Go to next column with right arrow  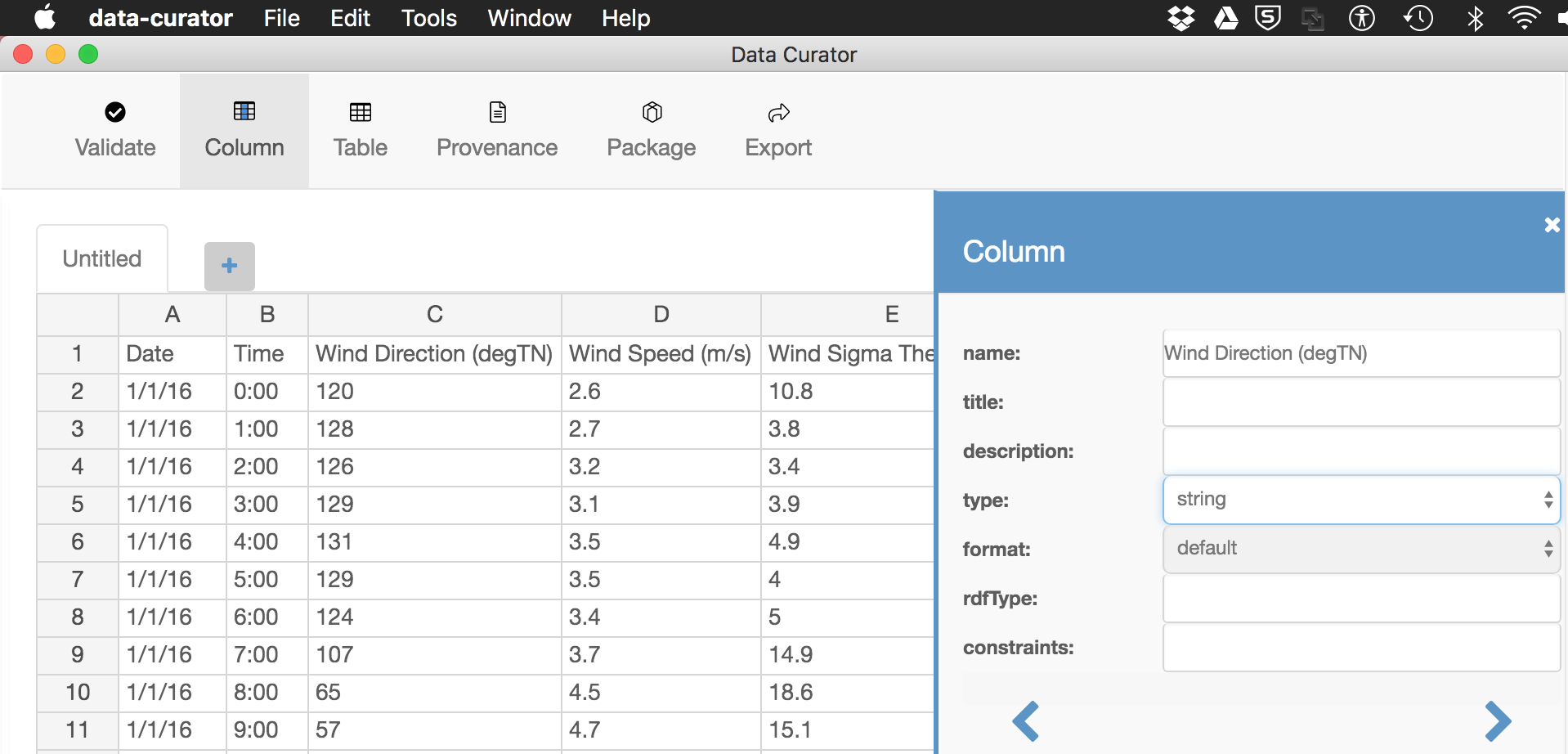point(1498,721)
